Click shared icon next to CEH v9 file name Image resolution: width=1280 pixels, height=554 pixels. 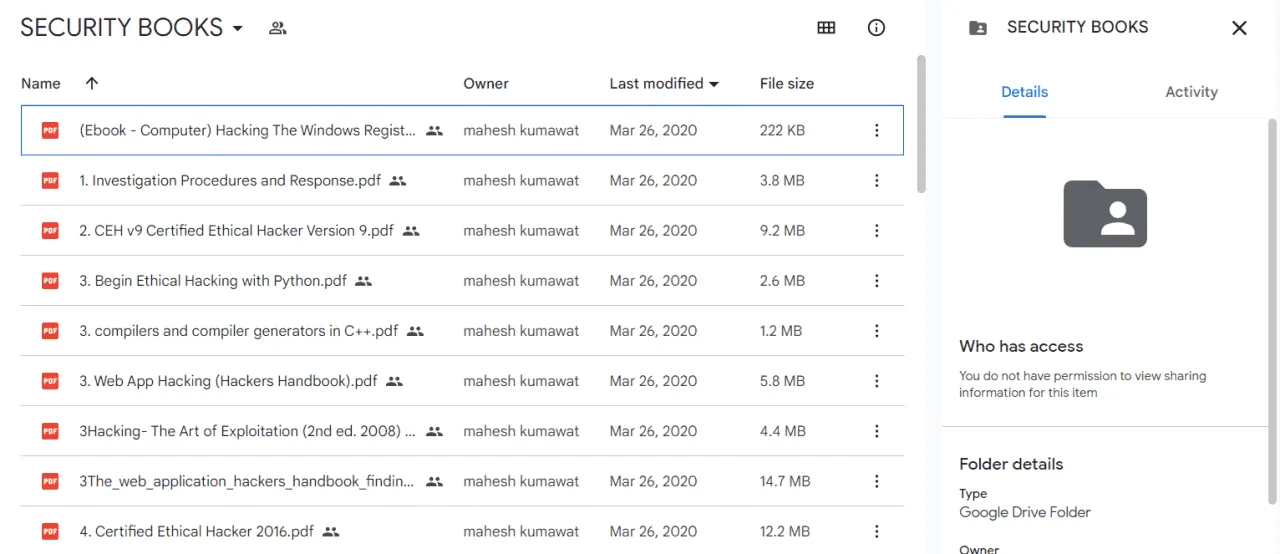[x=411, y=231]
